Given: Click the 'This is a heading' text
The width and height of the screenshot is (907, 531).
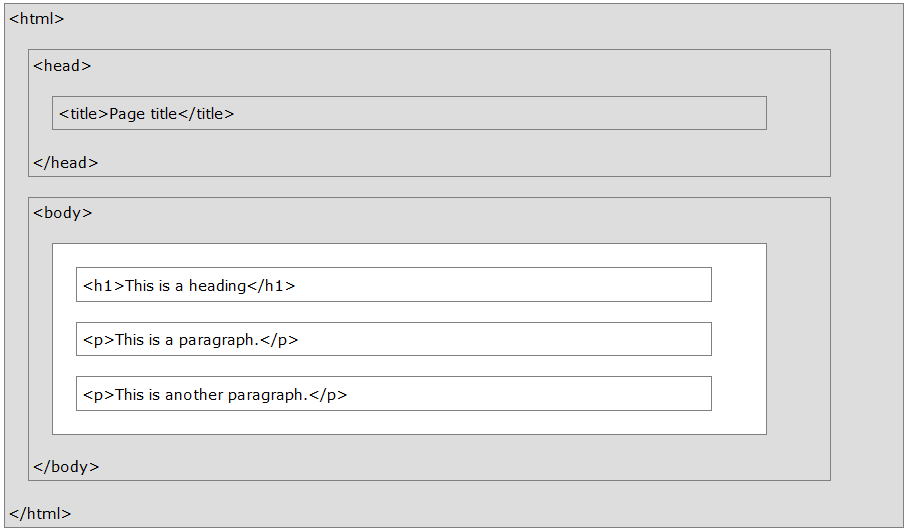Looking at the screenshot, I should [x=185, y=285].
